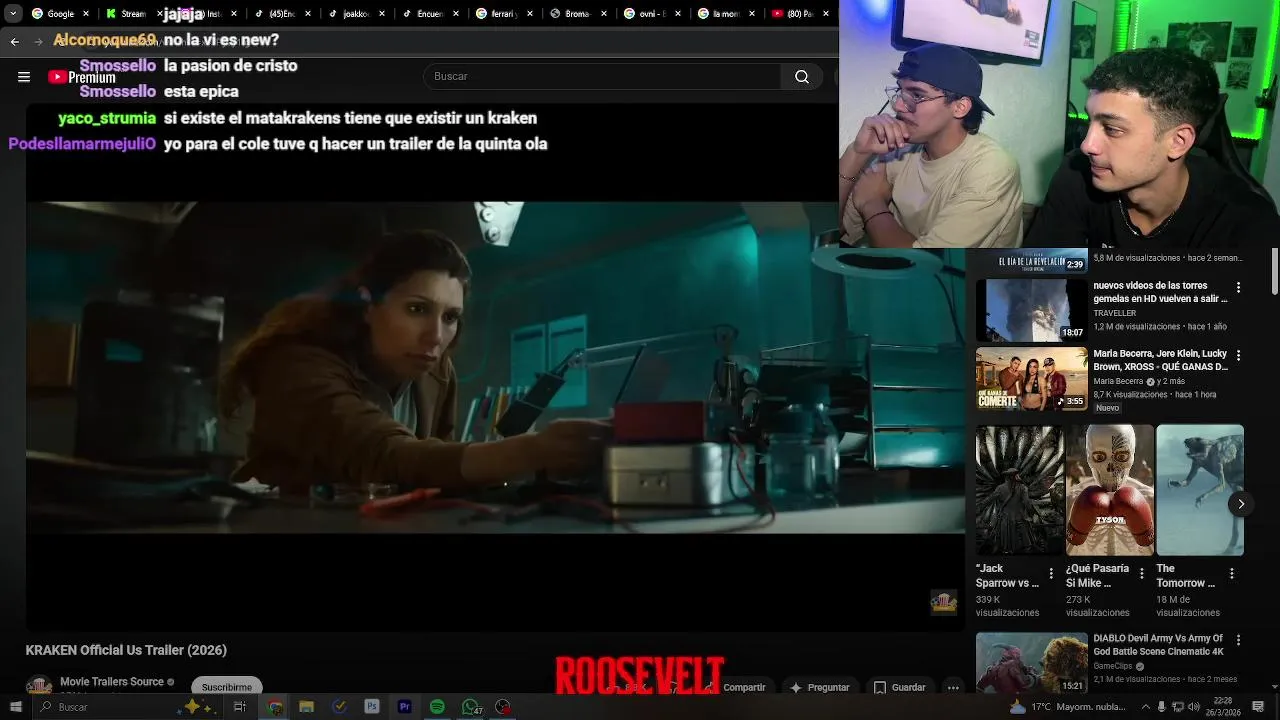Open the nuevos videos de las torres title

(x=1160, y=292)
